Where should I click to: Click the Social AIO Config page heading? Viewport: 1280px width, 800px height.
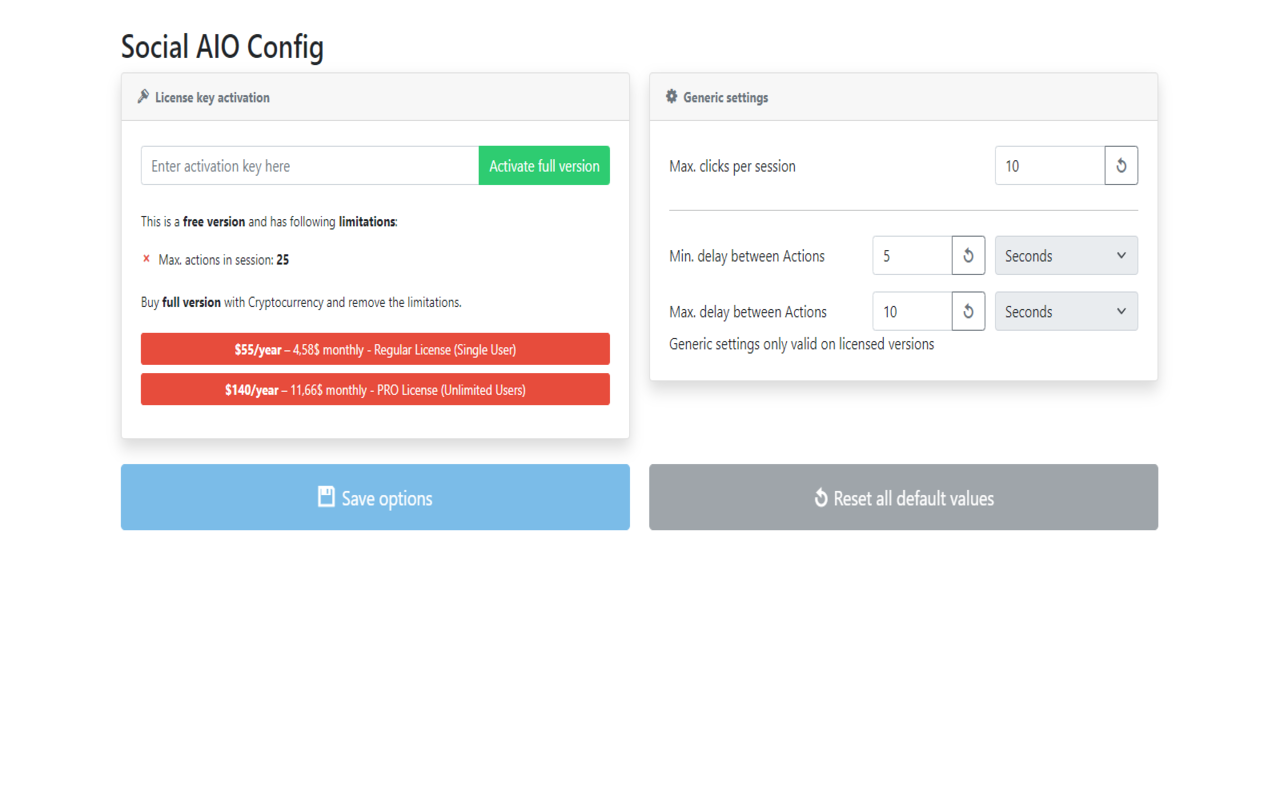click(x=222, y=47)
